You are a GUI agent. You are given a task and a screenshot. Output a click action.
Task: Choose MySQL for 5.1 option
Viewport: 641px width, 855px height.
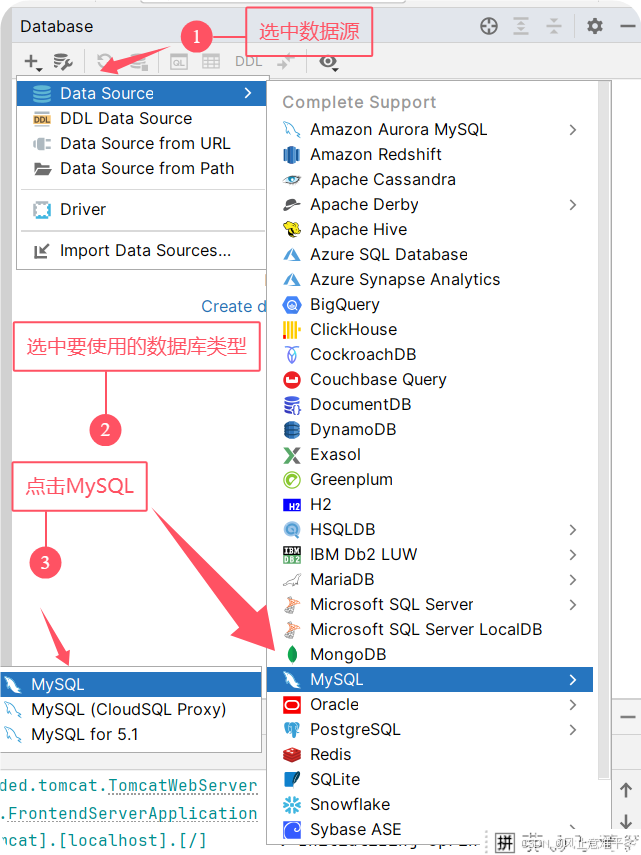pos(131,735)
